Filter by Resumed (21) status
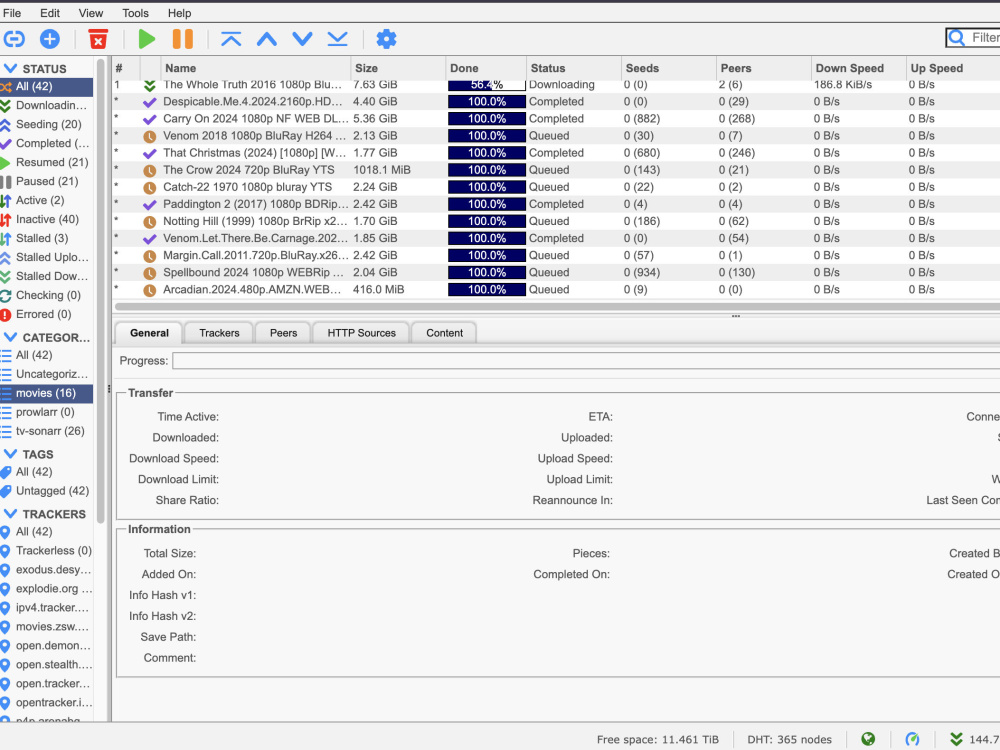The width and height of the screenshot is (1000, 750). tap(47, 162)
